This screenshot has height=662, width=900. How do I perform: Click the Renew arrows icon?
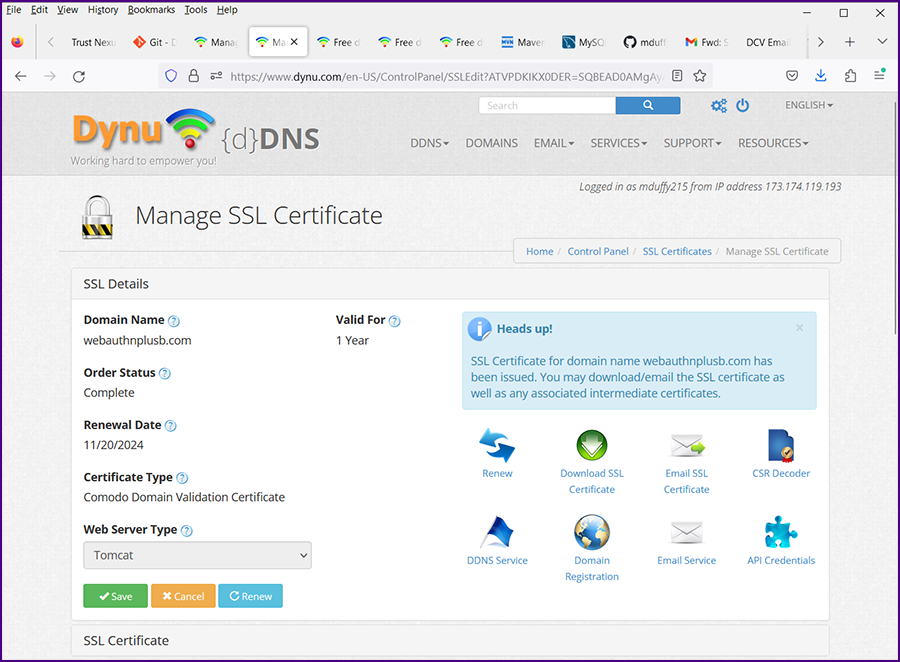[x=497, y=445]
